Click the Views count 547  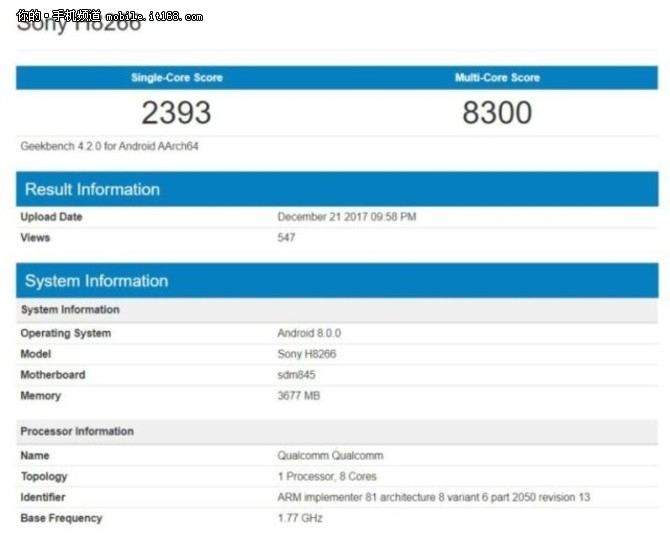tap(286, 238)
